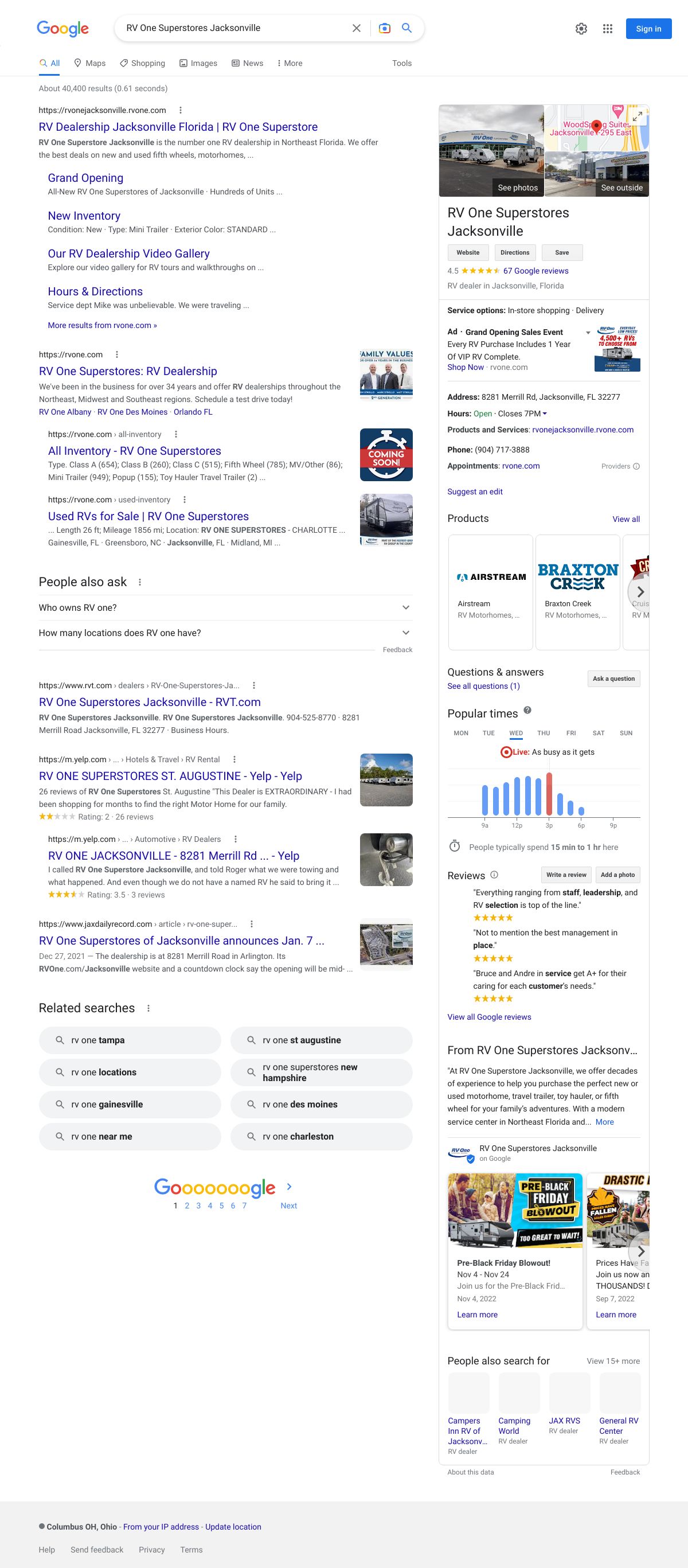Search by image with camera icon

point(385,28)
